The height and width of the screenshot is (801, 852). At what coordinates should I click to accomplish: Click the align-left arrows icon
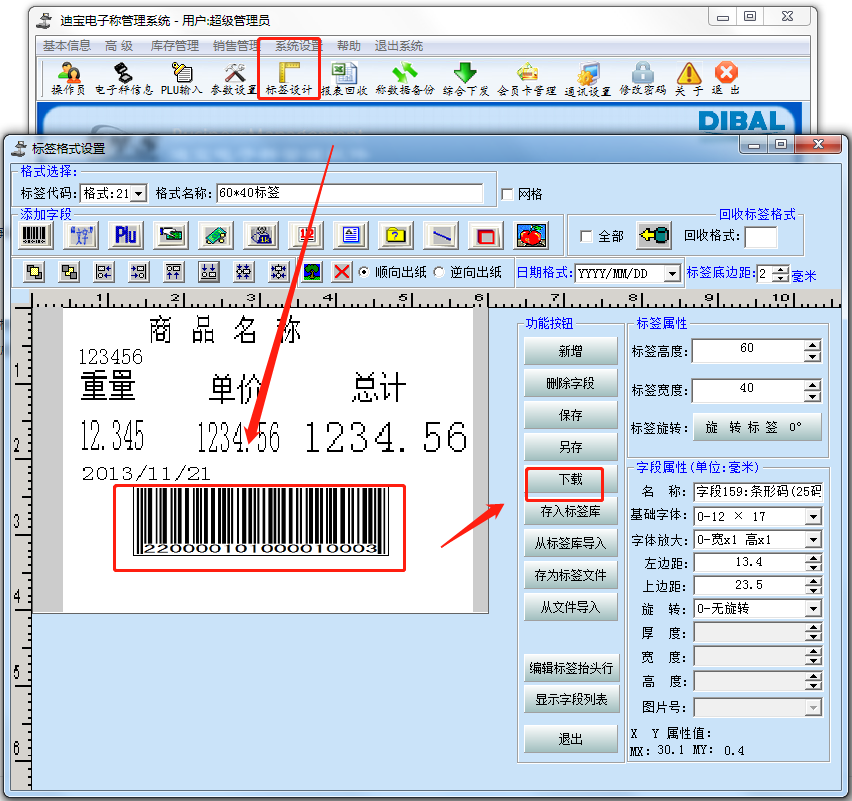coord(104,272)
